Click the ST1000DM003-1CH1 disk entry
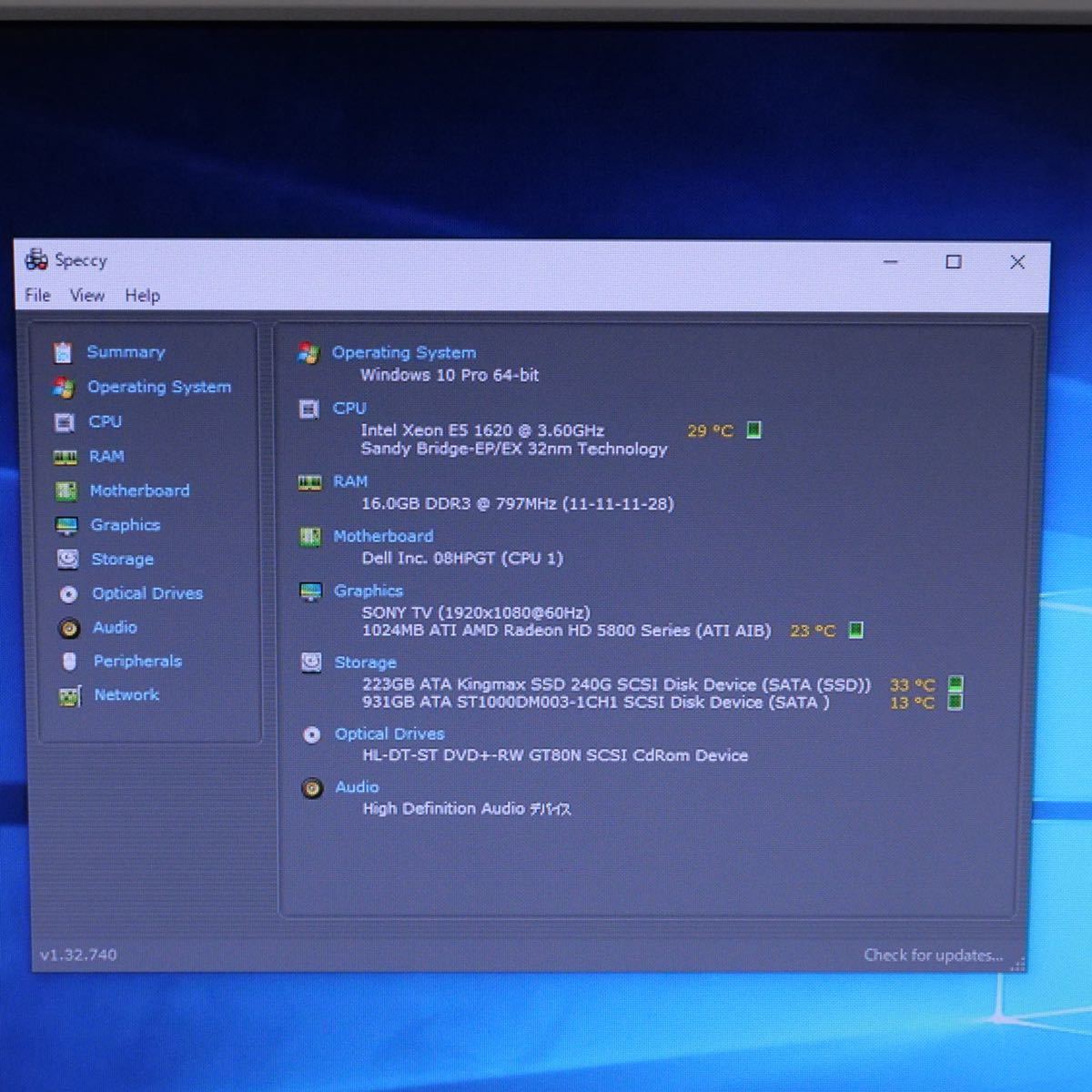The image size is (1092, 1092). pos(595,703)
